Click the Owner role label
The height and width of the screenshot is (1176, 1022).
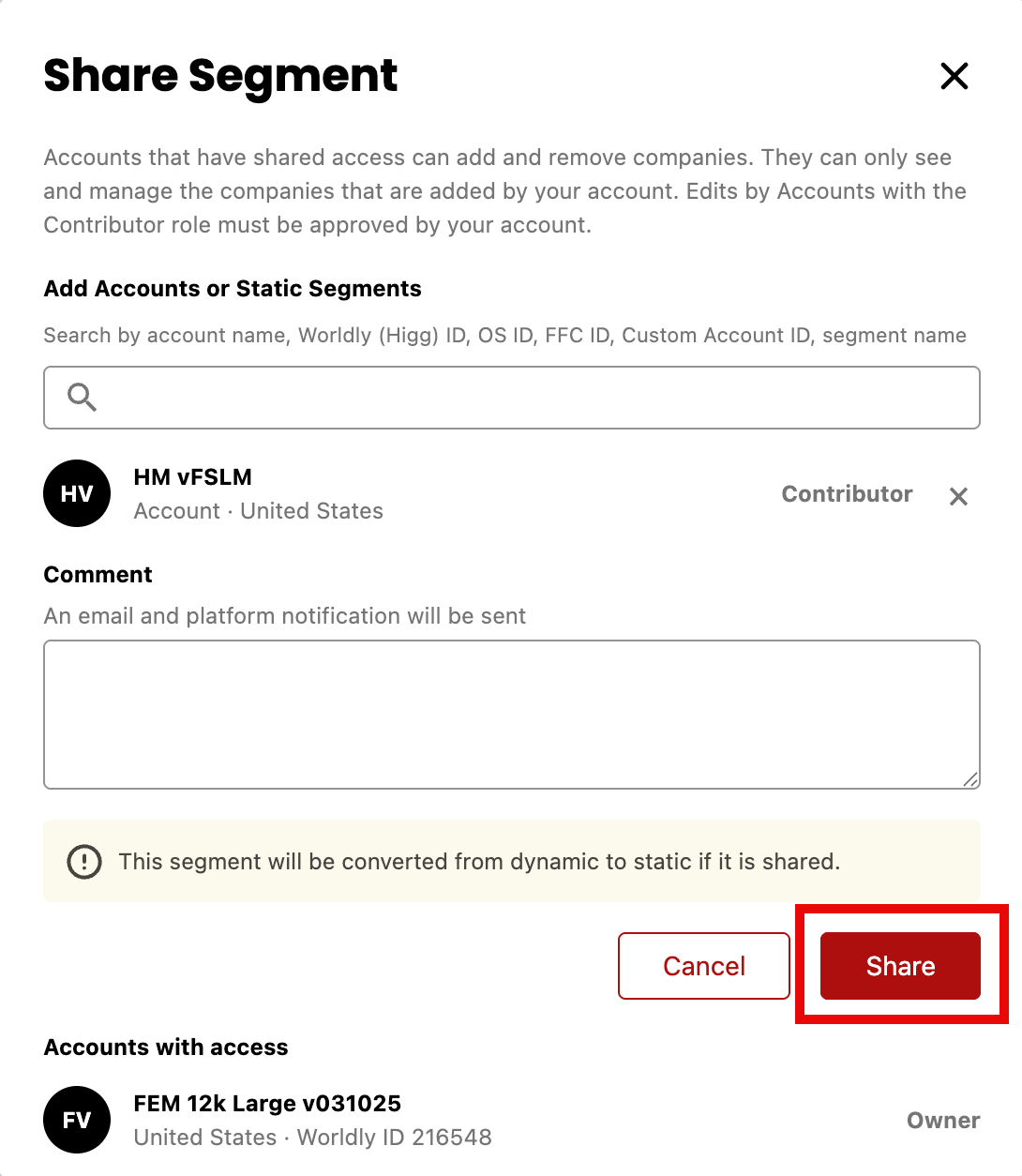(943, 1121)
